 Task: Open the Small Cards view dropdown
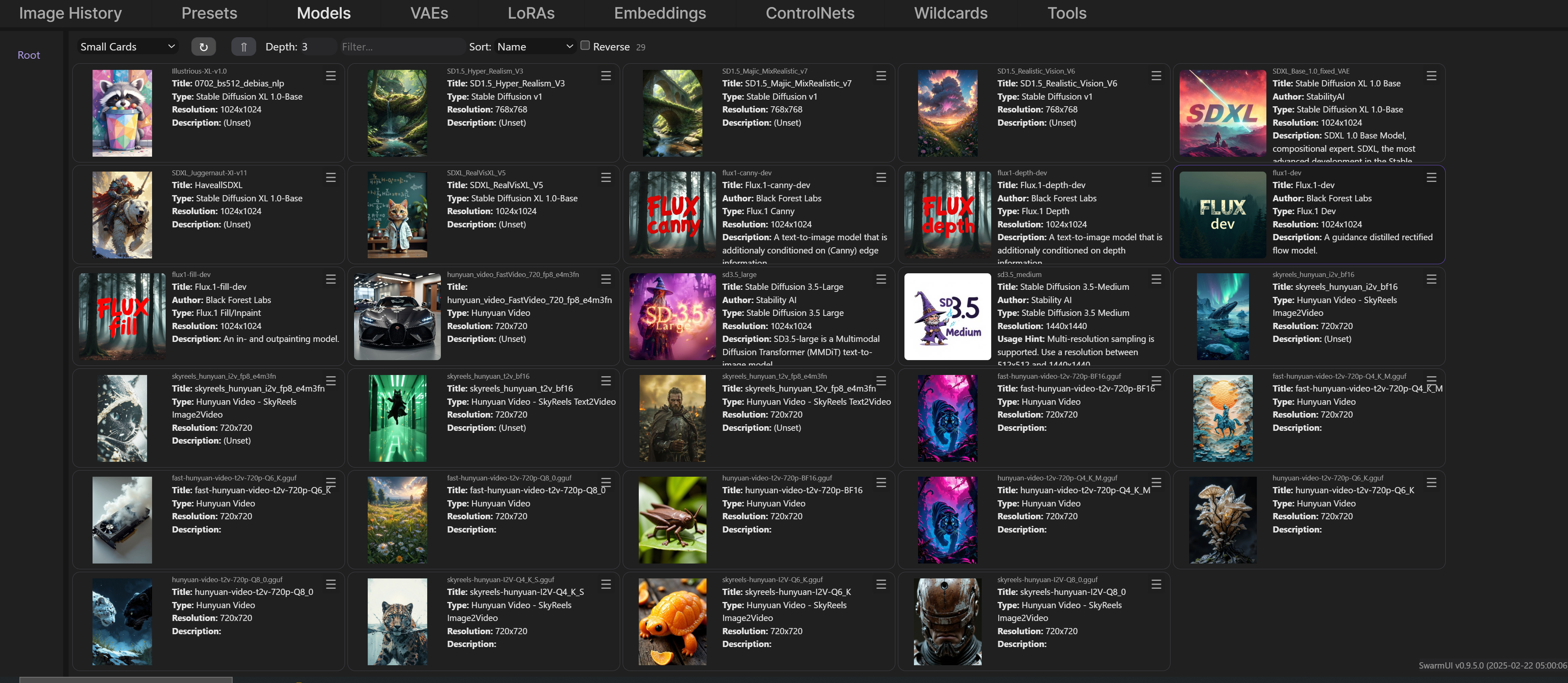click(x=127, y=46)
